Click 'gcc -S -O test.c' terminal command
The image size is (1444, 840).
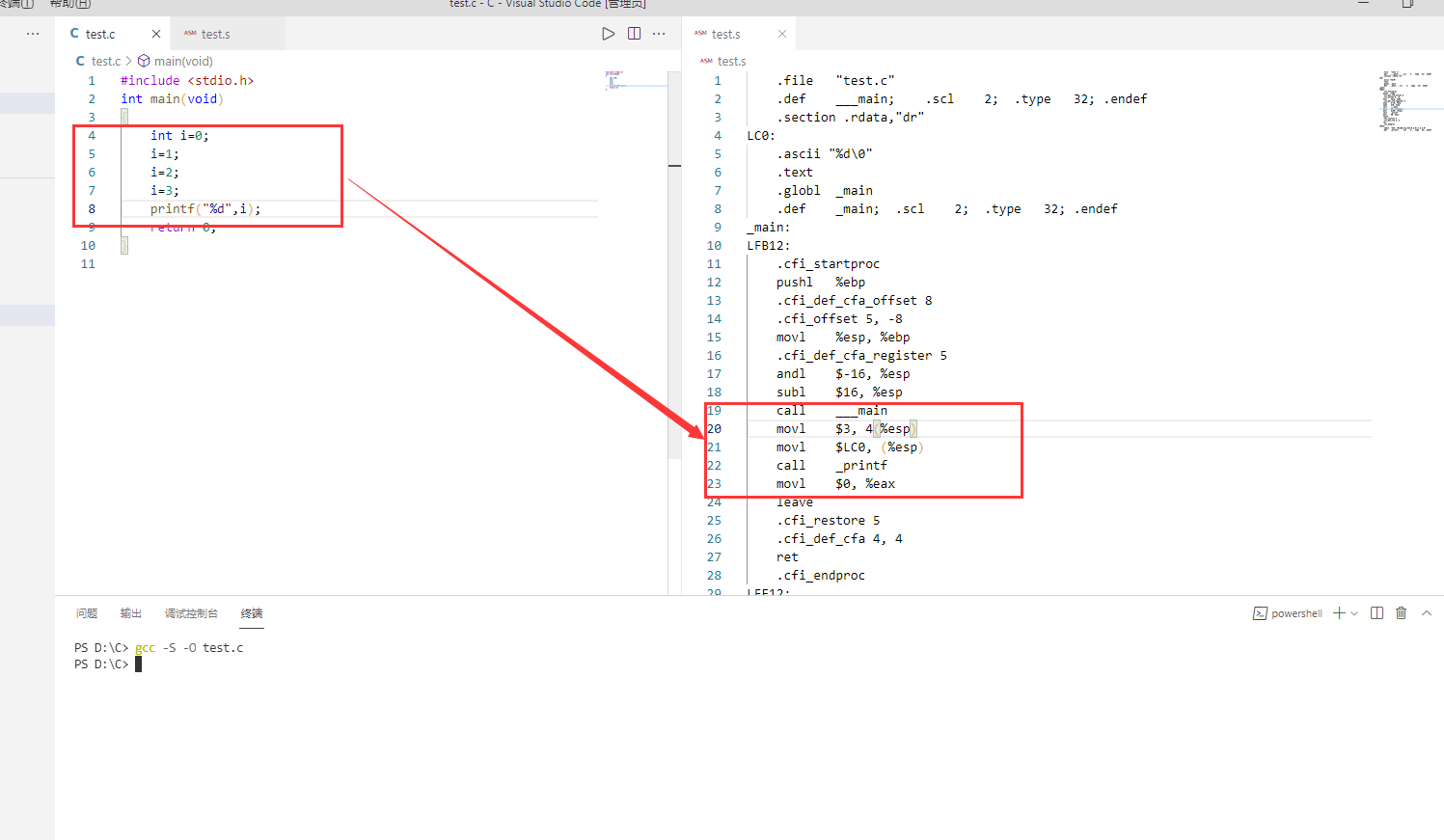(x=189, y=648)
